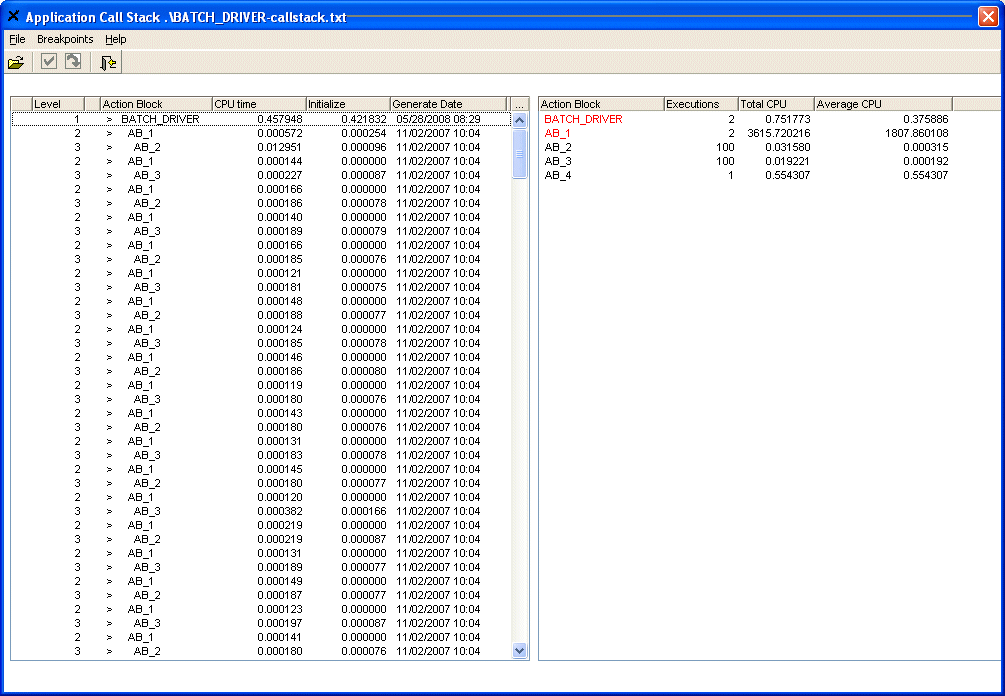
Task: Click the Executions column header
Action: [x=700, y=104]
